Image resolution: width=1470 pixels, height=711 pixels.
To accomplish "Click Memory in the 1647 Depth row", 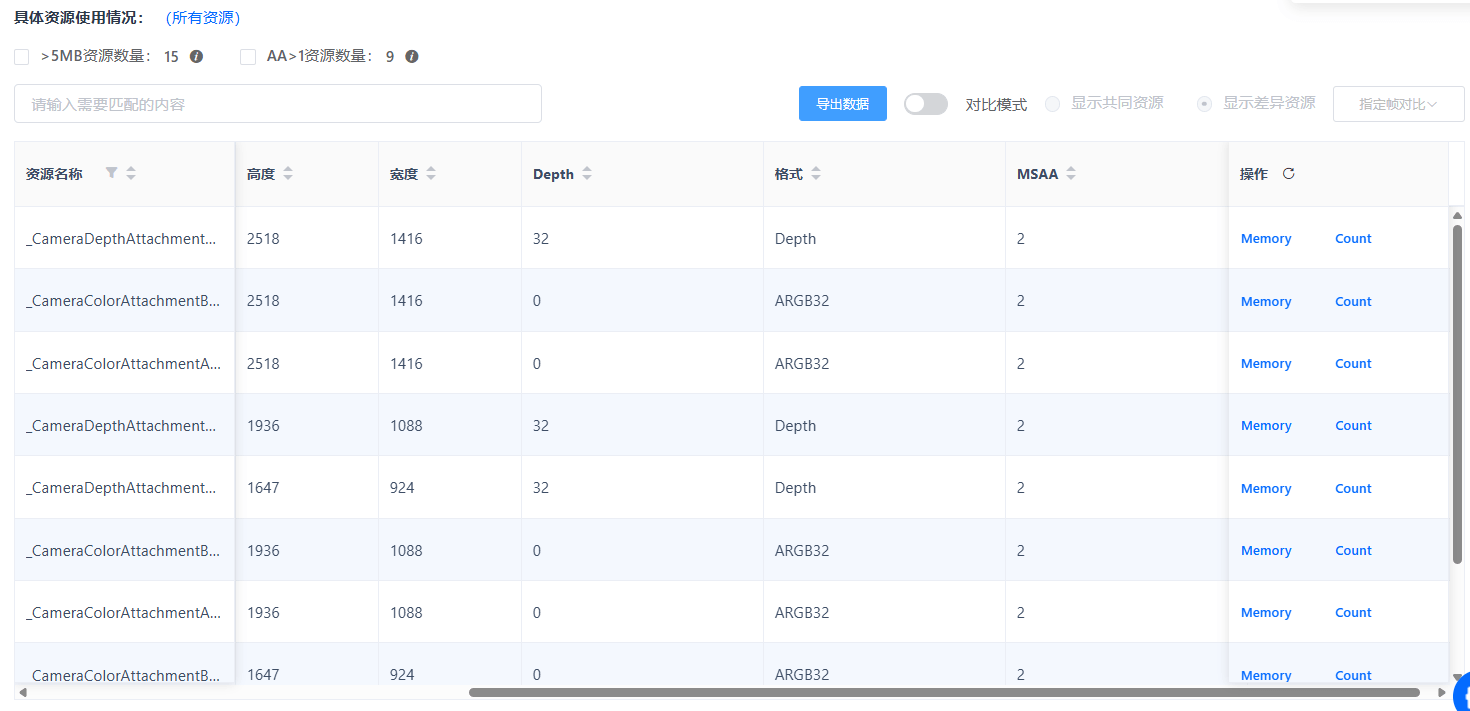I will [1266, 489].
